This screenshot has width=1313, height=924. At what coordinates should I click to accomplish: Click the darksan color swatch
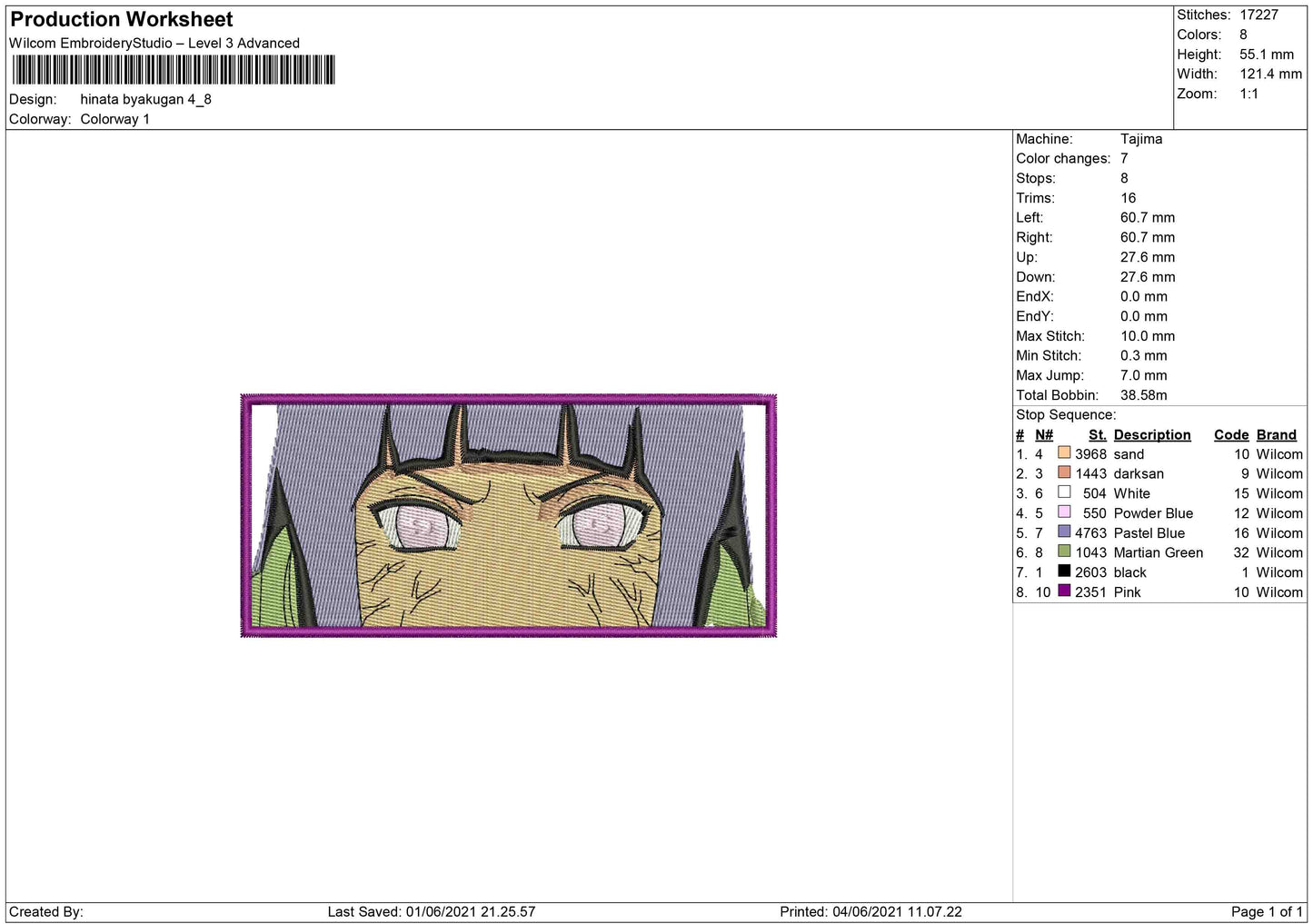pos(1064,472)
